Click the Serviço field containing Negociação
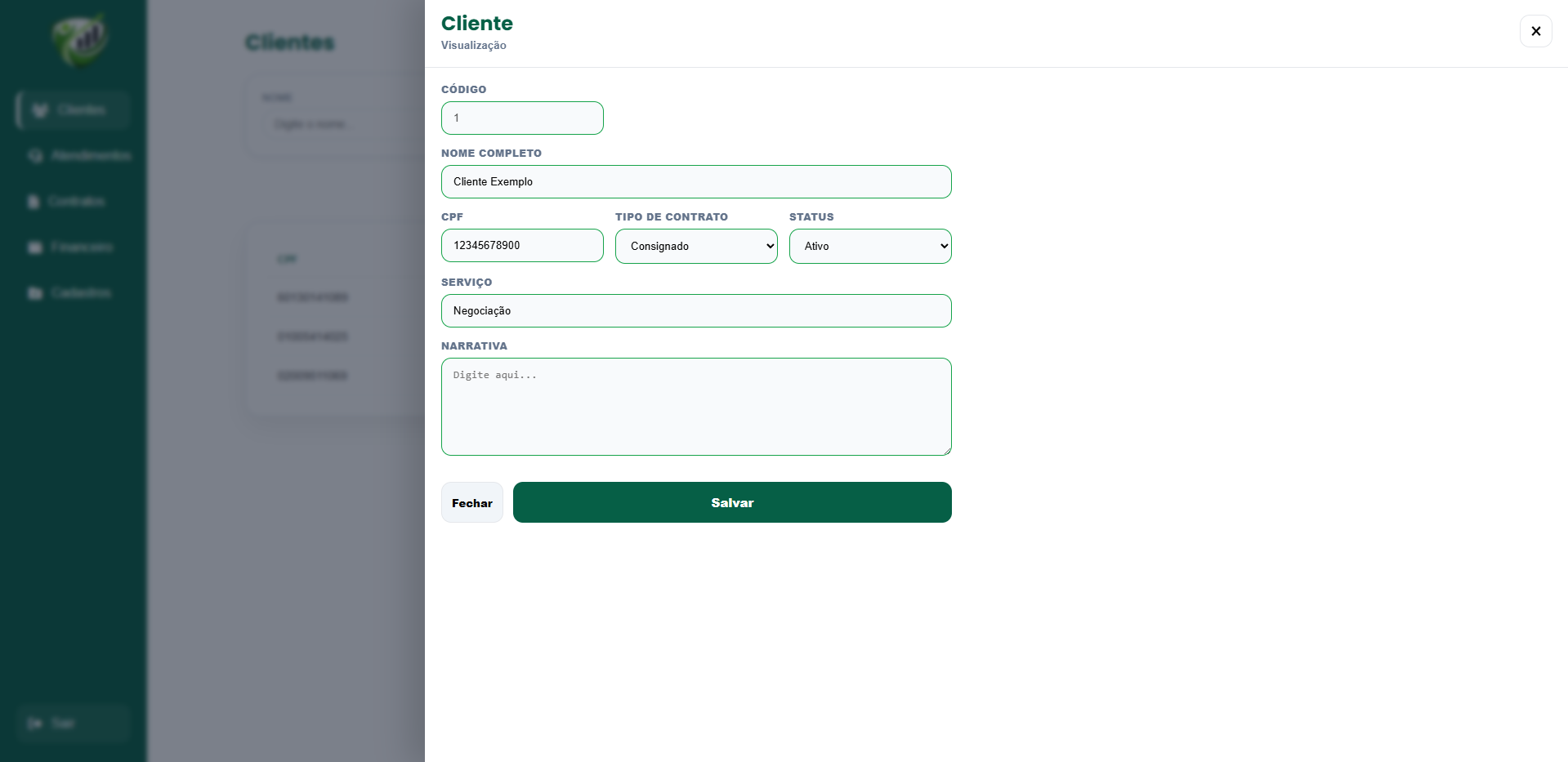 click(696, 310)
